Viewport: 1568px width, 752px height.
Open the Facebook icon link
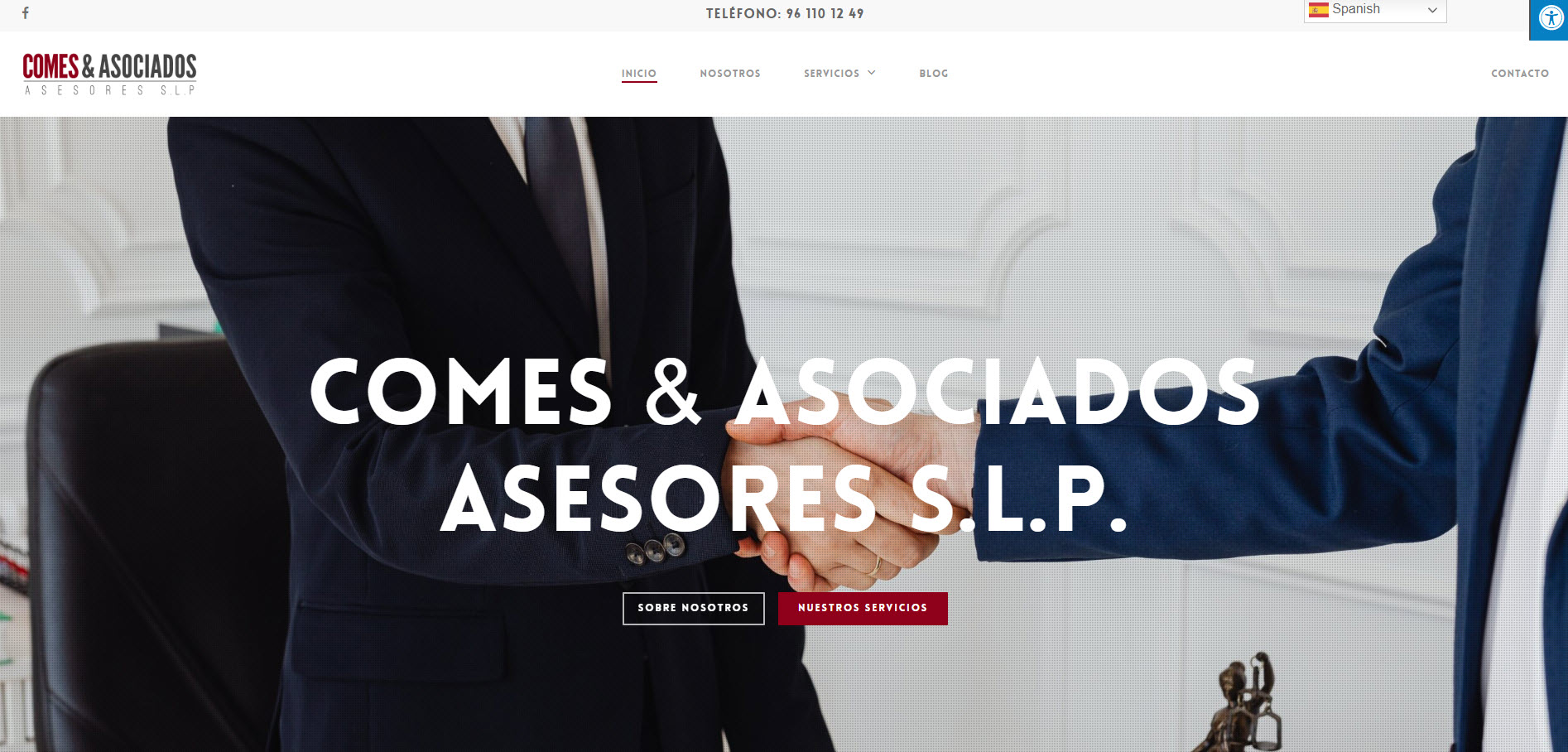(26, 13)
